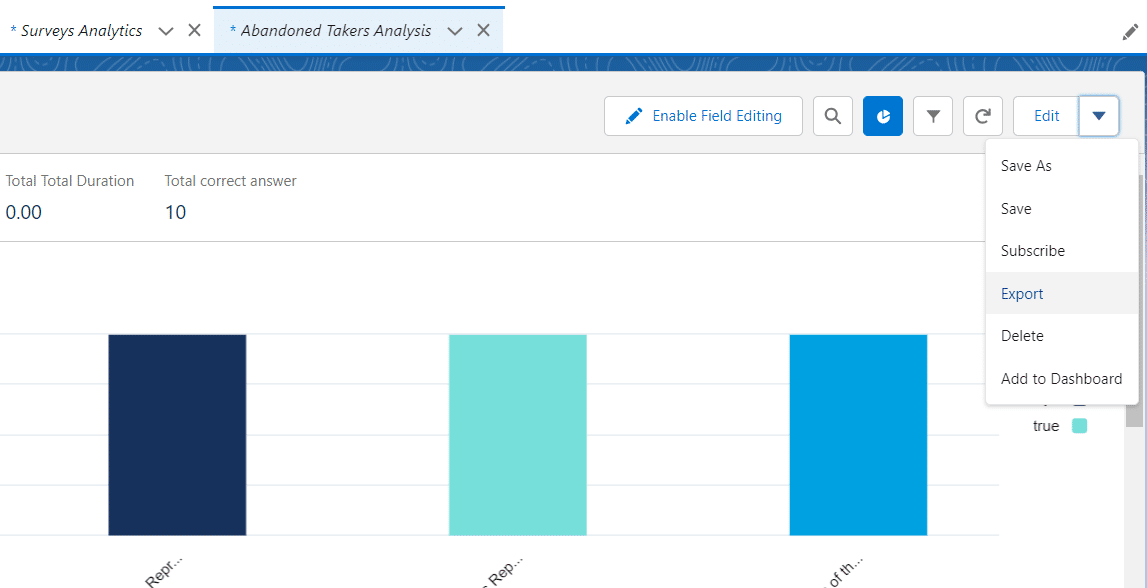Refresh the report with the reload icon
The image size is (1147, 588).
(983, 116)
